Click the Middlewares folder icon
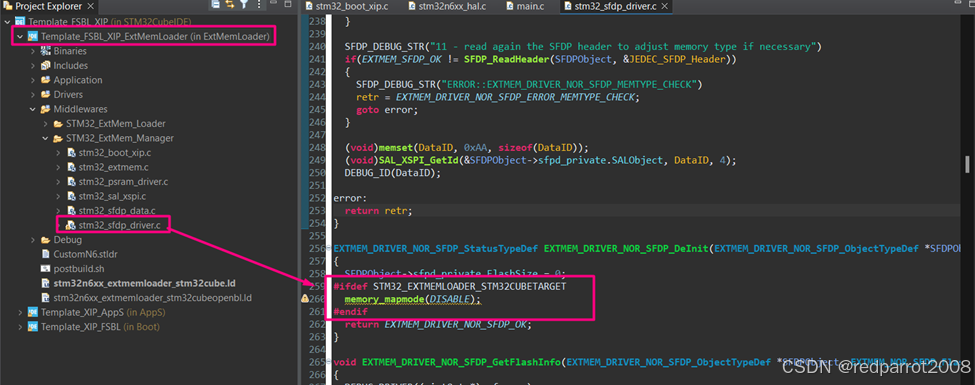 click(x=45, y=109)
